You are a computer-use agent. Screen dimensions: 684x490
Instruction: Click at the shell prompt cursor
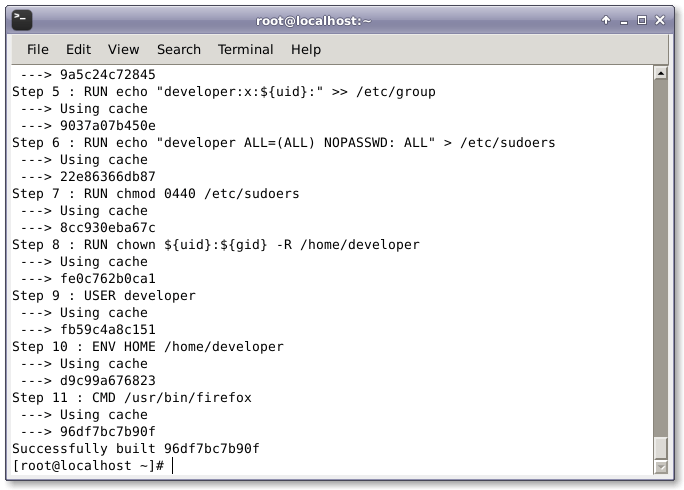click(x=172, y=466)
